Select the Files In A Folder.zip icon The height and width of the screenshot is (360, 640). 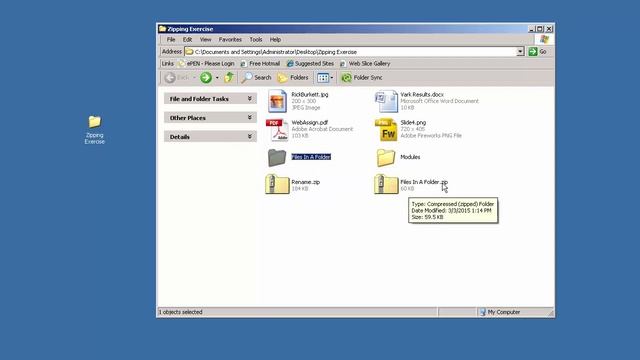(386, 184)
